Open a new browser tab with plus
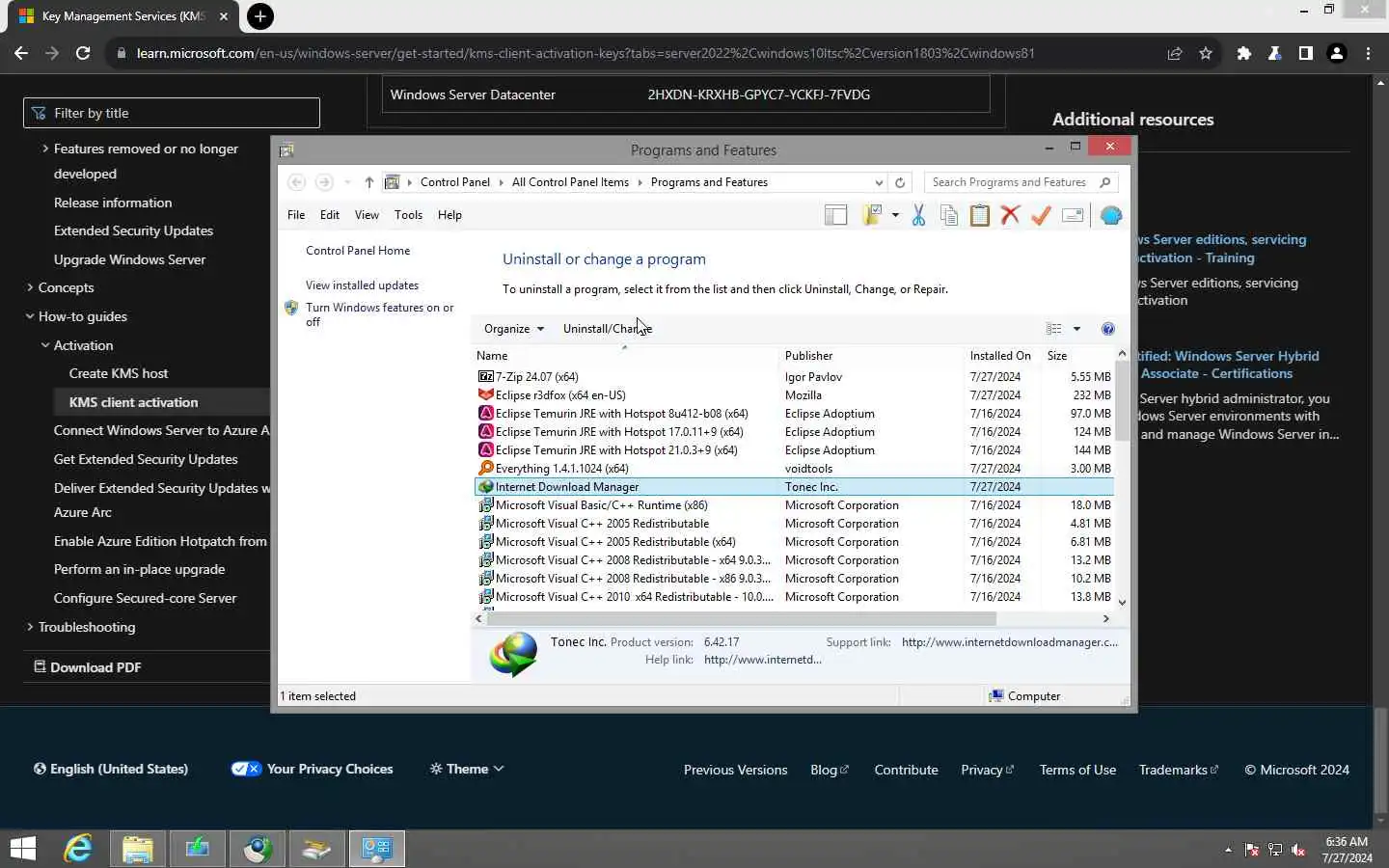The image size is (1389, 868). pyautogui.click(x=259, y=16)
